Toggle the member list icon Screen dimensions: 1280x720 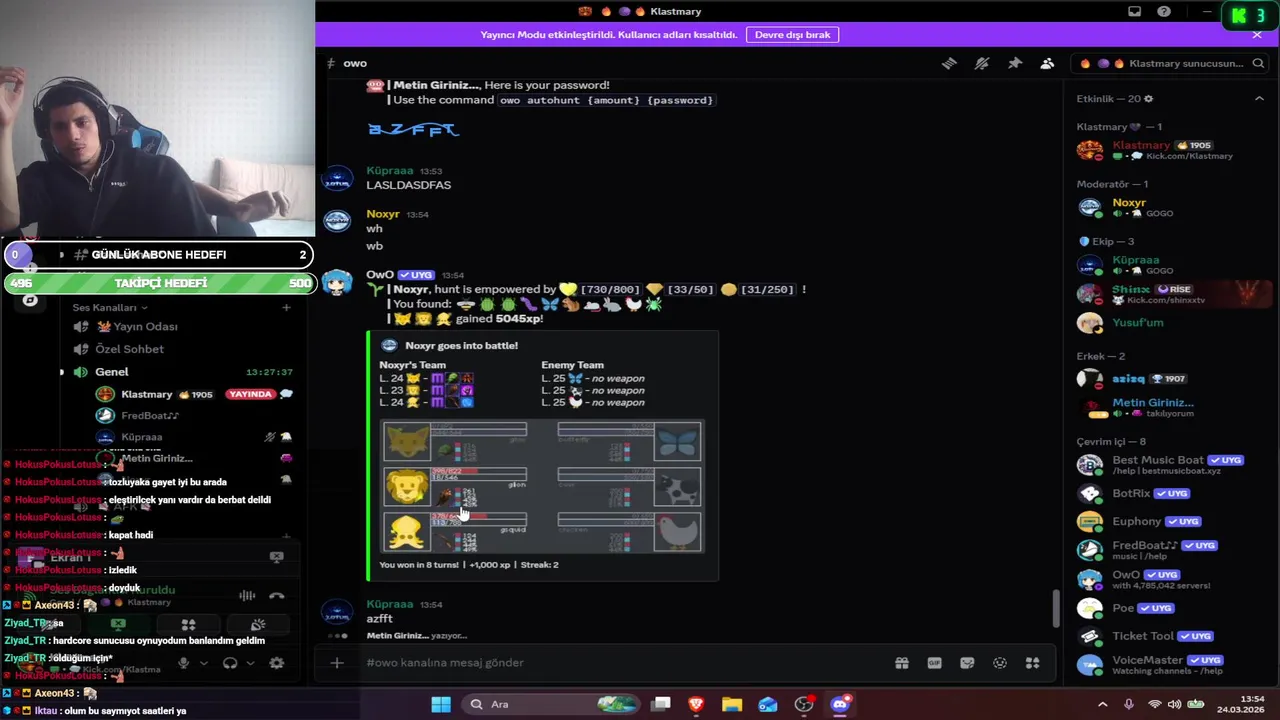coord(1047,63)
